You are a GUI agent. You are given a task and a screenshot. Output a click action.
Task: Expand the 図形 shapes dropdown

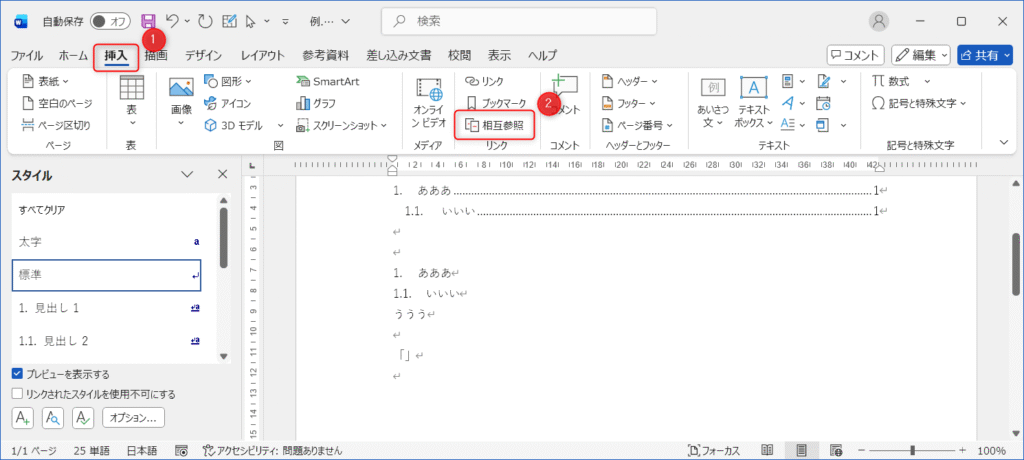(228, 81)
